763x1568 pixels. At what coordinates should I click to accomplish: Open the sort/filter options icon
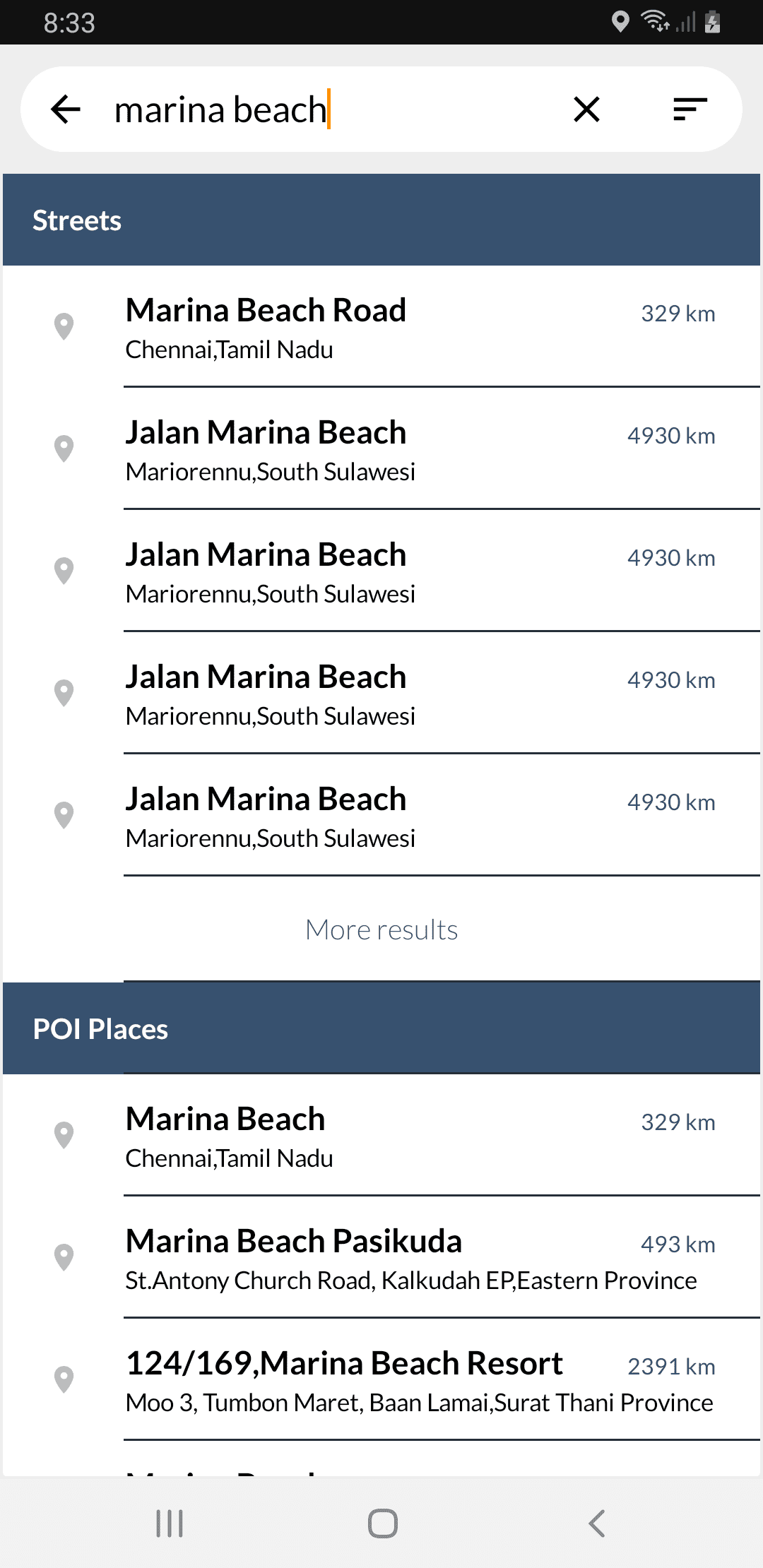690,109
